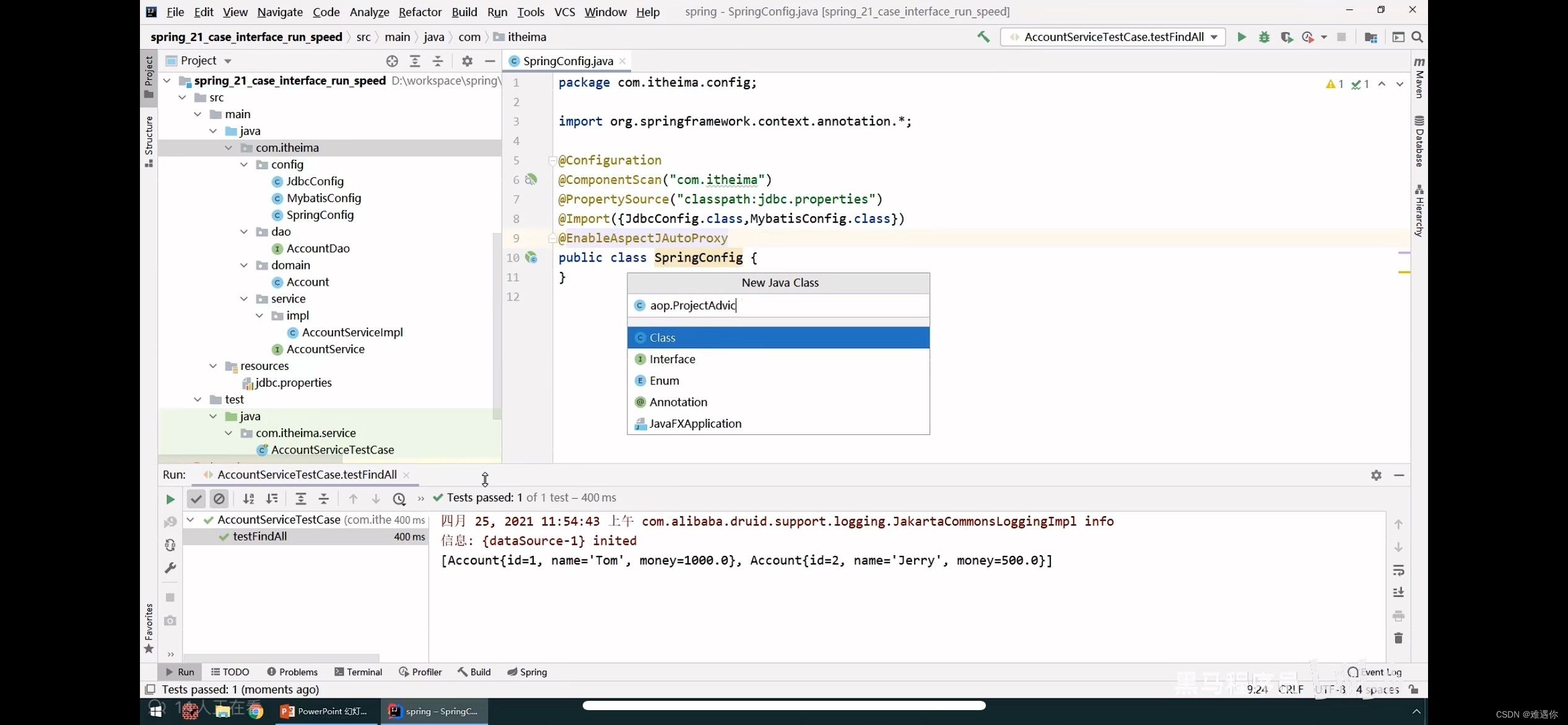
Task: Toggle checkbox next to AccountServiceTestCase run result
Action: click(x=190, y=519)
